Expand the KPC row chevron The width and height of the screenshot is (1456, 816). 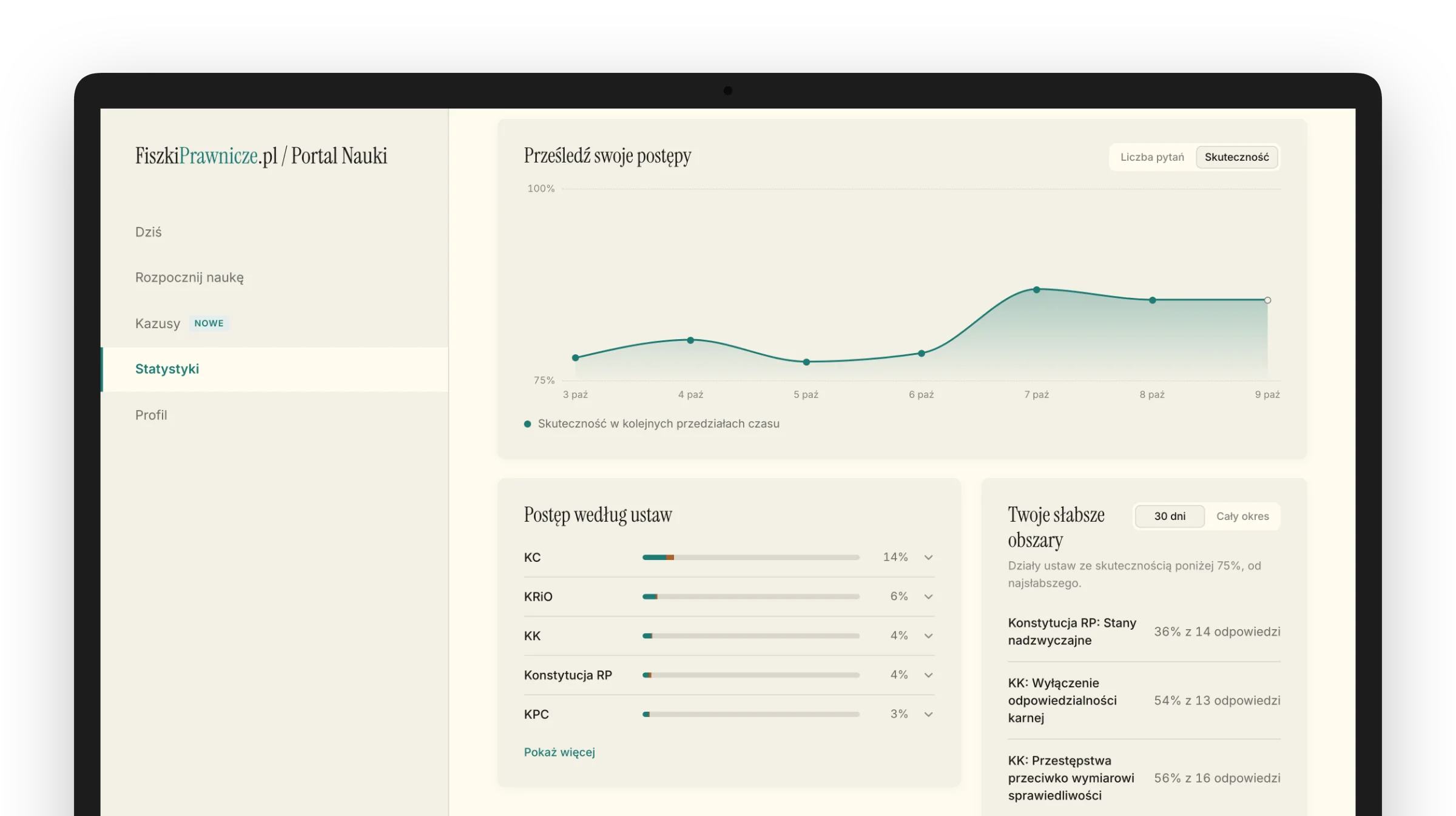tap(928, 714)
